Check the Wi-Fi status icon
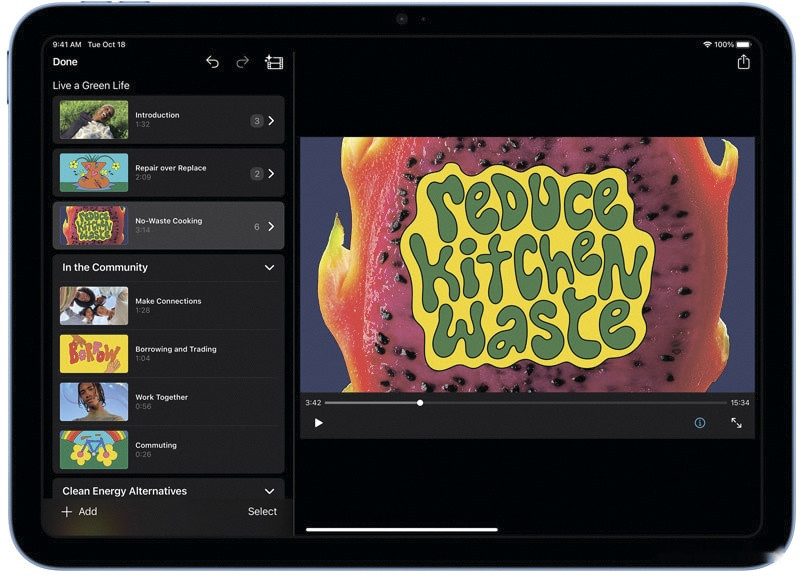 pyautogui.click(x=707, y=45)
